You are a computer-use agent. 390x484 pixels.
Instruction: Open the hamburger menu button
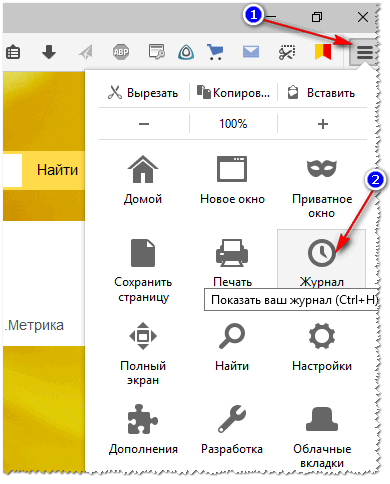(x=364, y=52)
